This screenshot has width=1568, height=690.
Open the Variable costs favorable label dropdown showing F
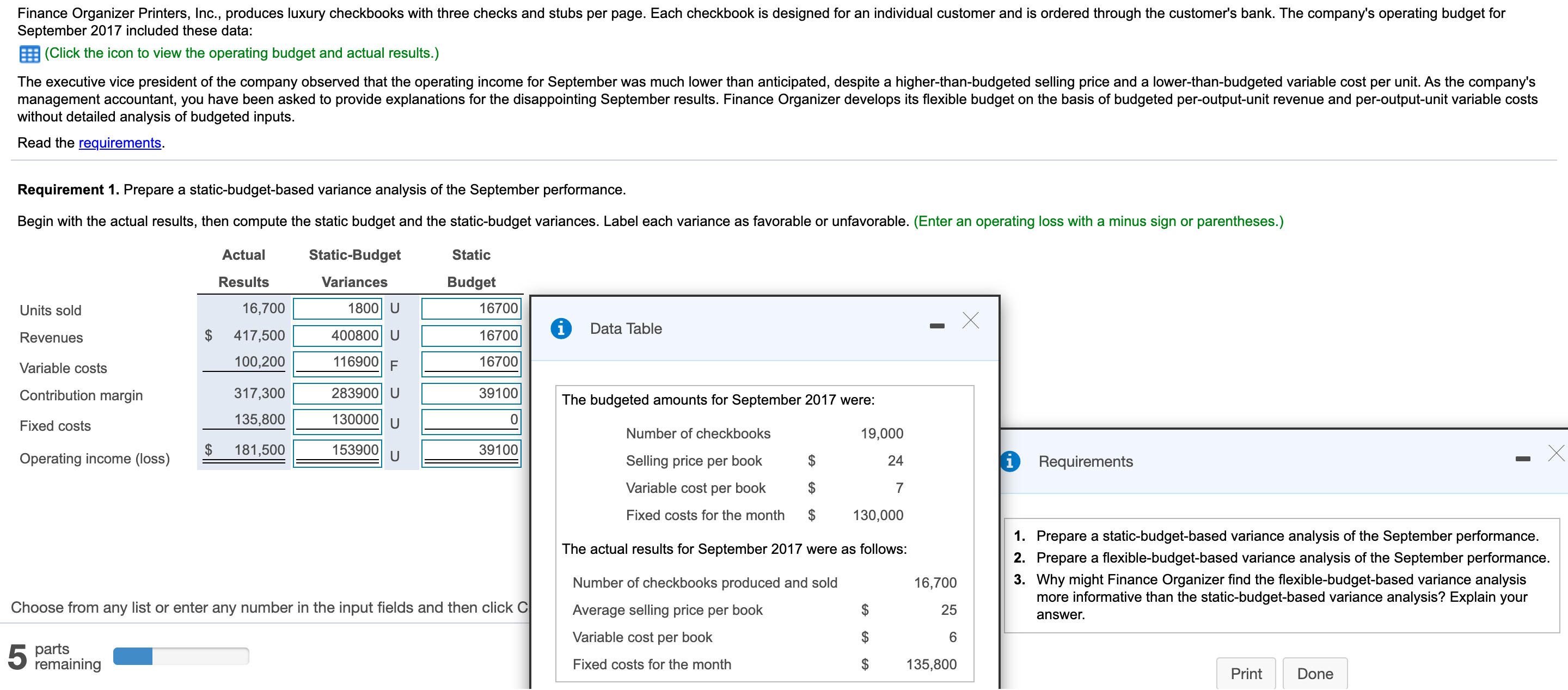[394, 365]
